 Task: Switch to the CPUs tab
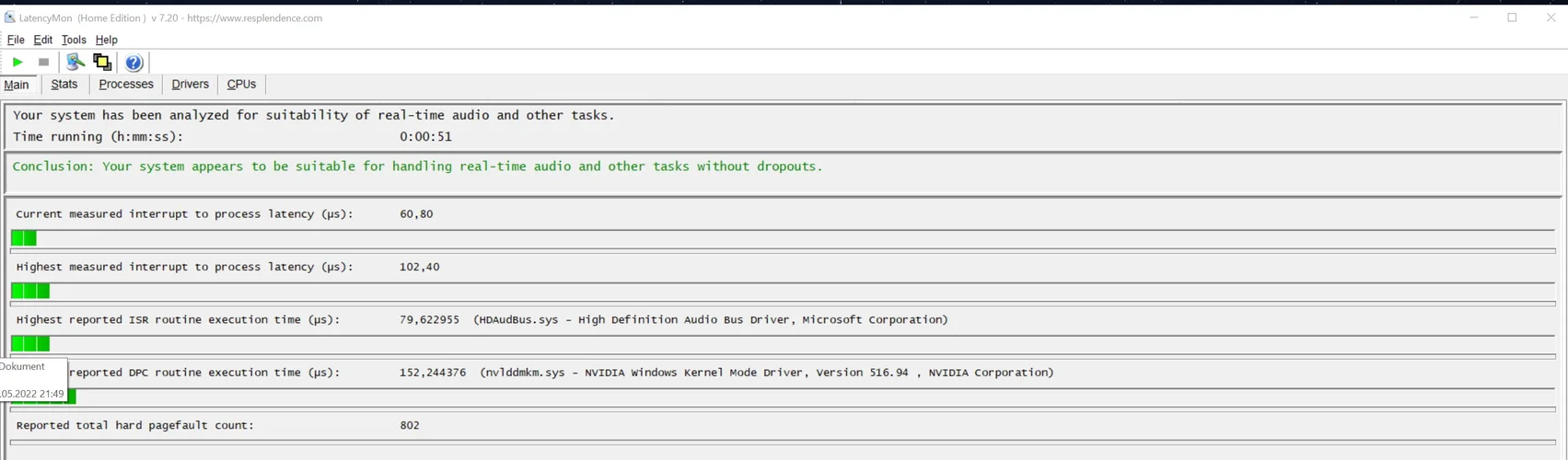click(x=241, y=85)
